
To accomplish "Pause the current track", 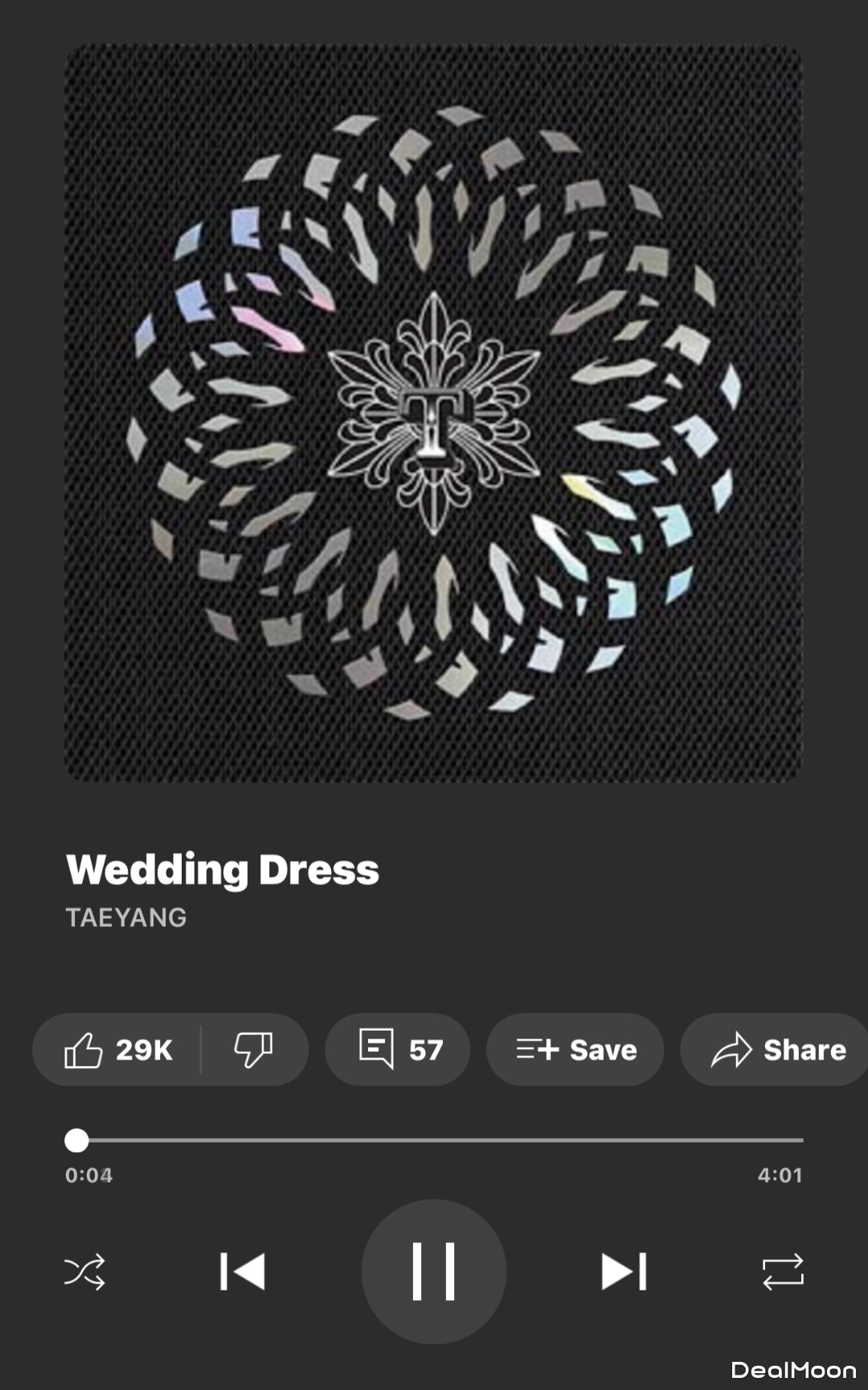I will (x=434, y=1272).
